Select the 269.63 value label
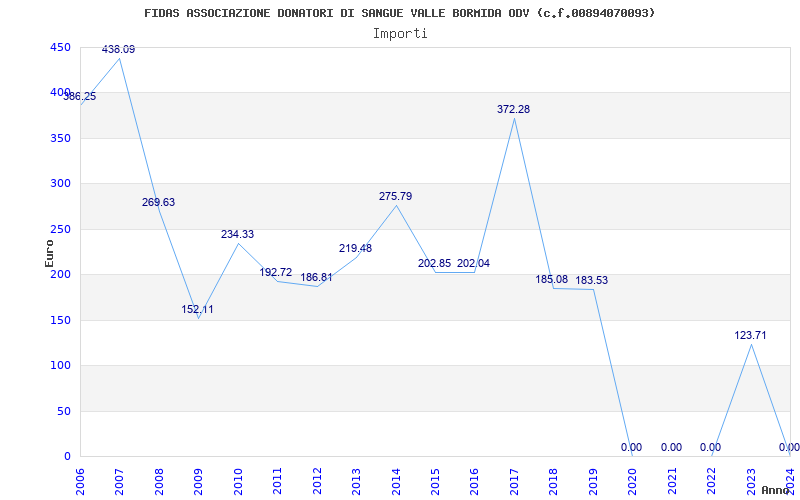 [x=158, y=202]
